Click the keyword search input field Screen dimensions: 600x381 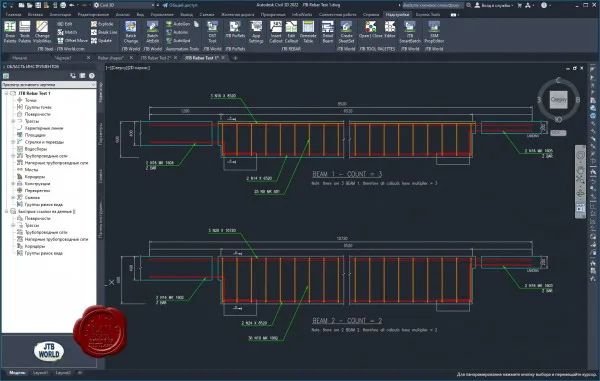click(432, 5)
